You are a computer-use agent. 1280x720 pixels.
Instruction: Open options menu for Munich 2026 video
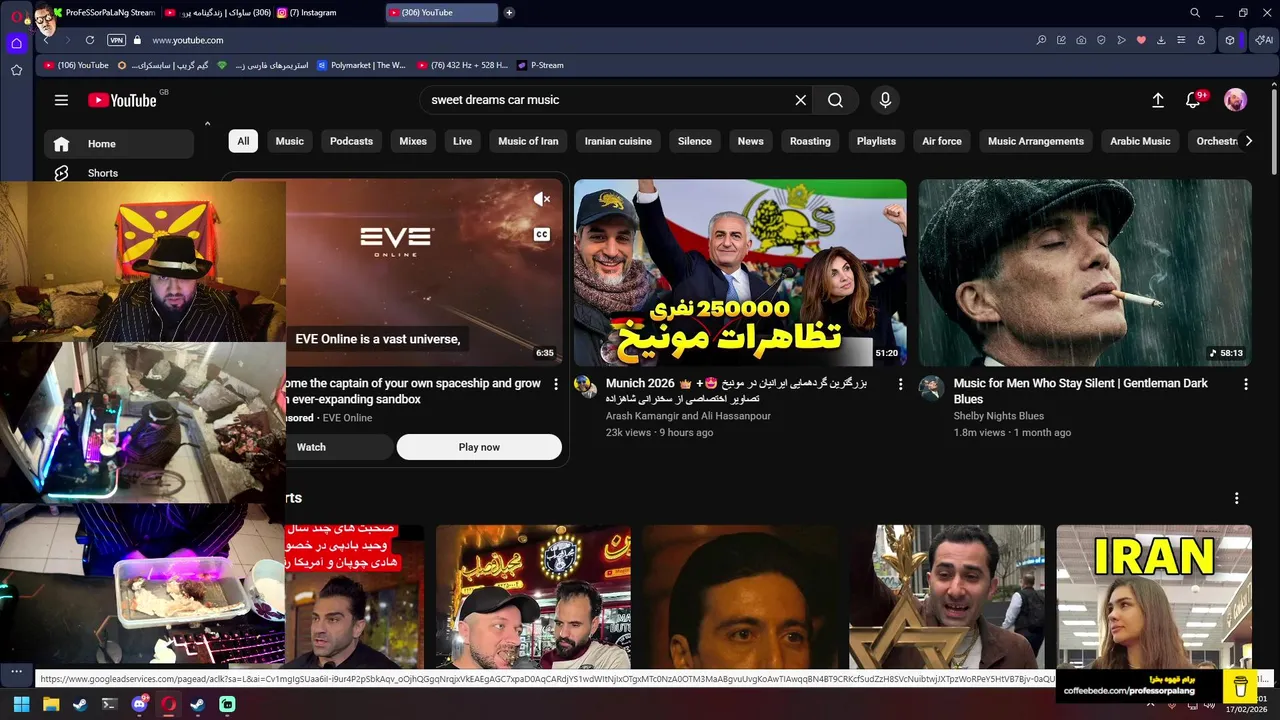click(900, 384)
